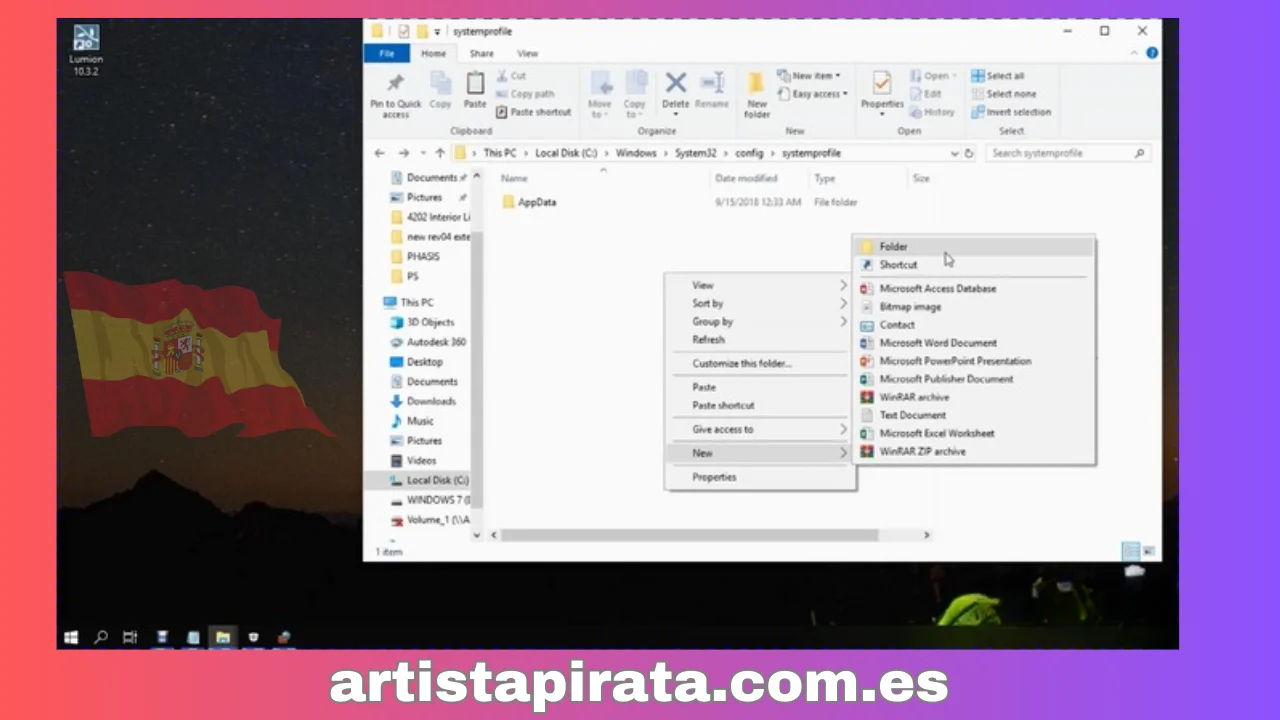Choose WinRAR ZIP archive in submenu
This screenshot has width=1280, height=720.
(972, 451)
